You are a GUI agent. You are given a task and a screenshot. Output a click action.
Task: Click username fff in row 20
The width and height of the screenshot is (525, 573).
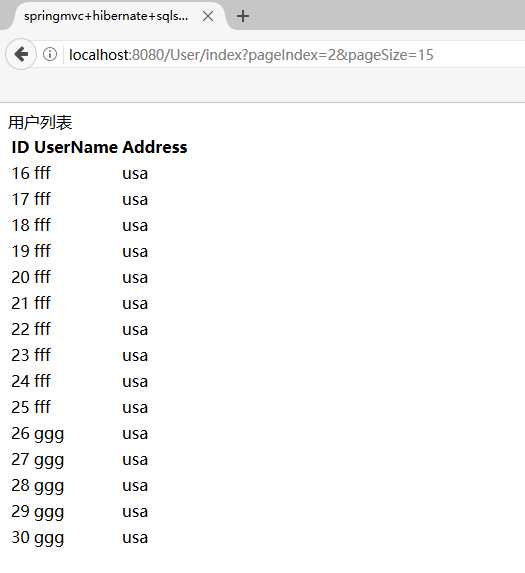pyautogui.click(x=42, y=277)
